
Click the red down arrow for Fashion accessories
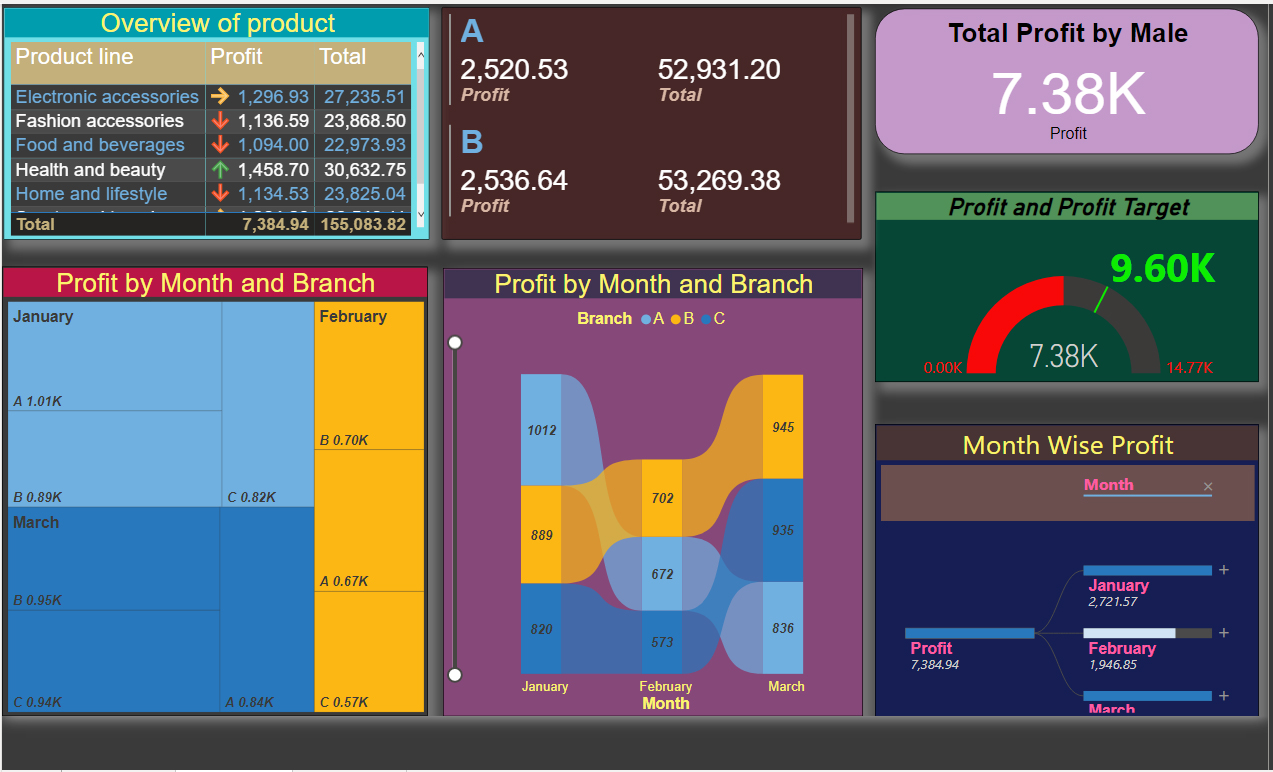220,121
